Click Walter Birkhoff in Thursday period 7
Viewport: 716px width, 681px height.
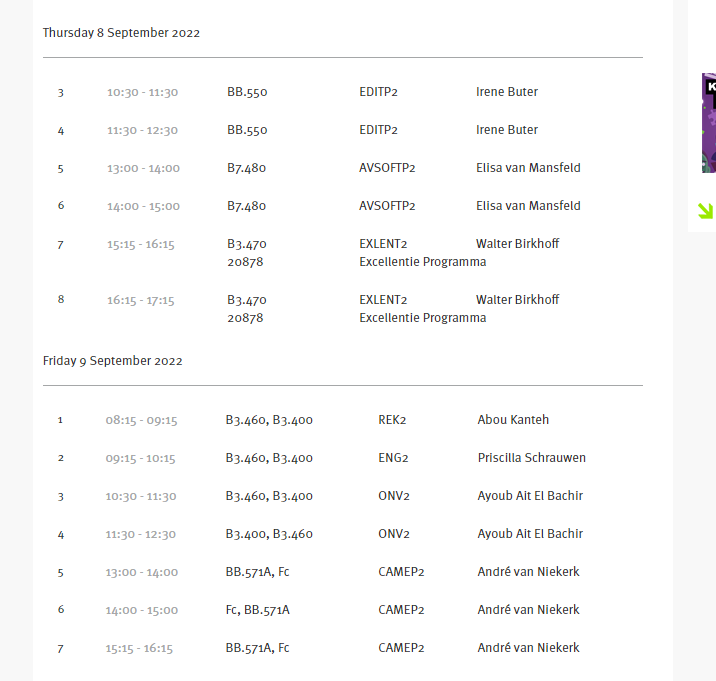point(518,244)
